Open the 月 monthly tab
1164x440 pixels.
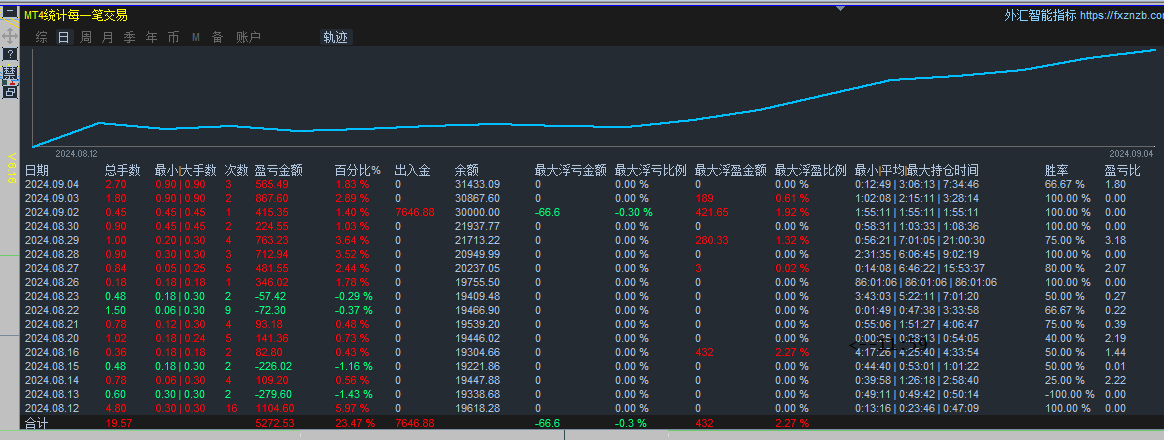coord(108,37)
